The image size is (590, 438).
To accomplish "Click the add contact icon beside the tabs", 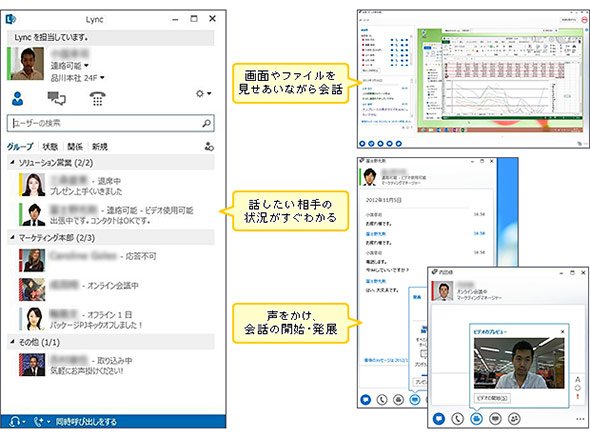I will pyautogui.click(x=209, y=146).
